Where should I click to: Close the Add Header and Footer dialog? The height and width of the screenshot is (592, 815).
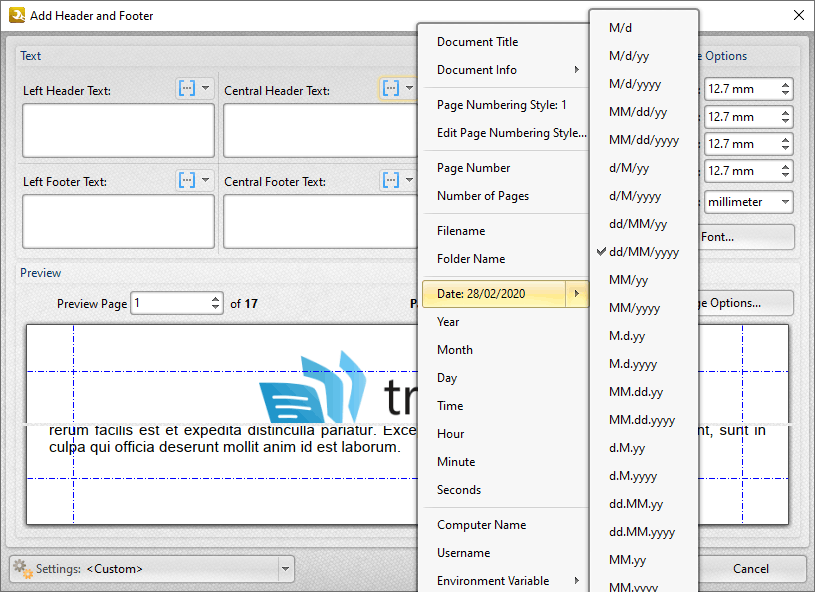[798, 15]
